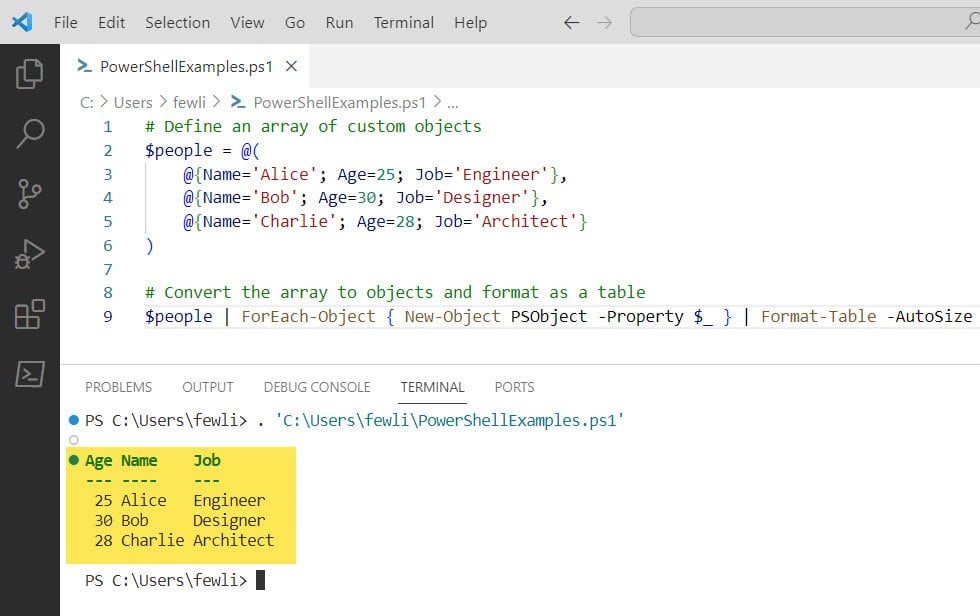Image resolution: width=980 pixels, height=616 pixels.
Task: Open the Source Control view
Action: coord(30,192)
